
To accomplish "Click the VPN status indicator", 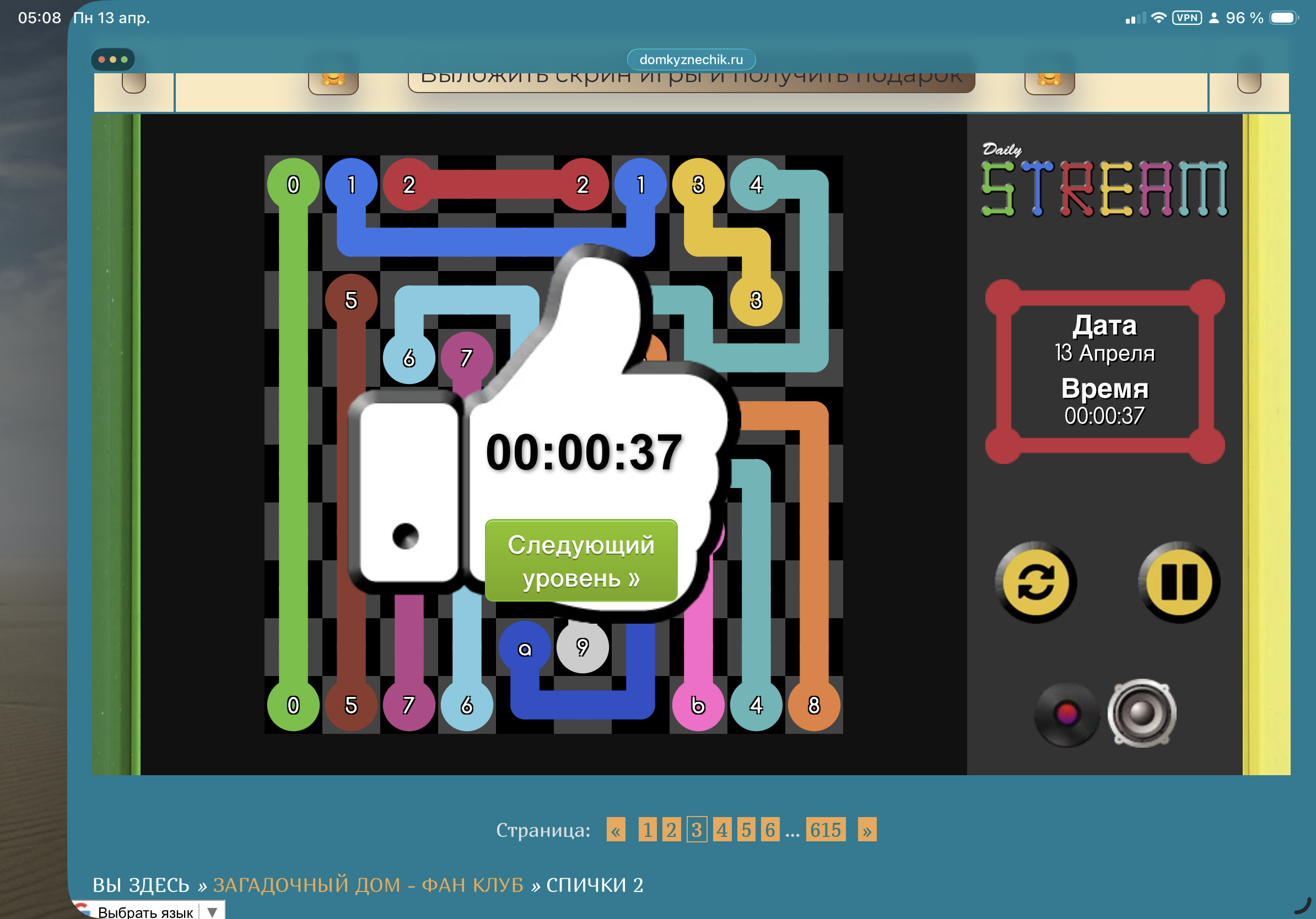I will tap(1186, 18).
